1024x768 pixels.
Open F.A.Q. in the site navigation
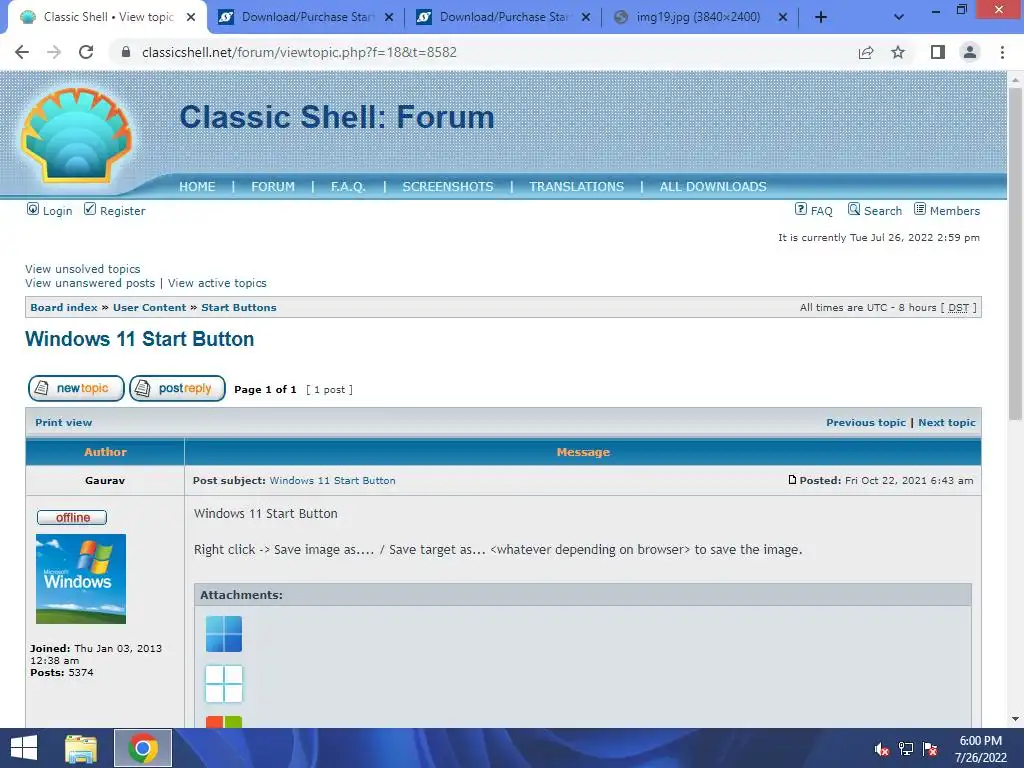pos(348,187)
